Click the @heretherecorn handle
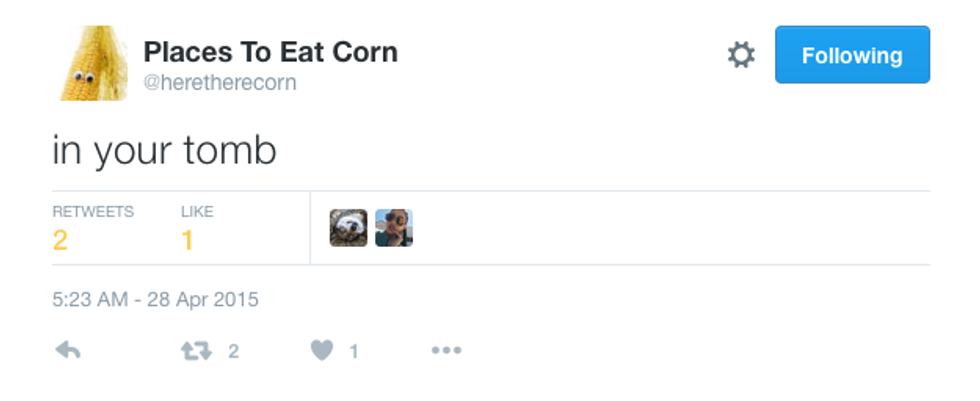 point(220,83)
